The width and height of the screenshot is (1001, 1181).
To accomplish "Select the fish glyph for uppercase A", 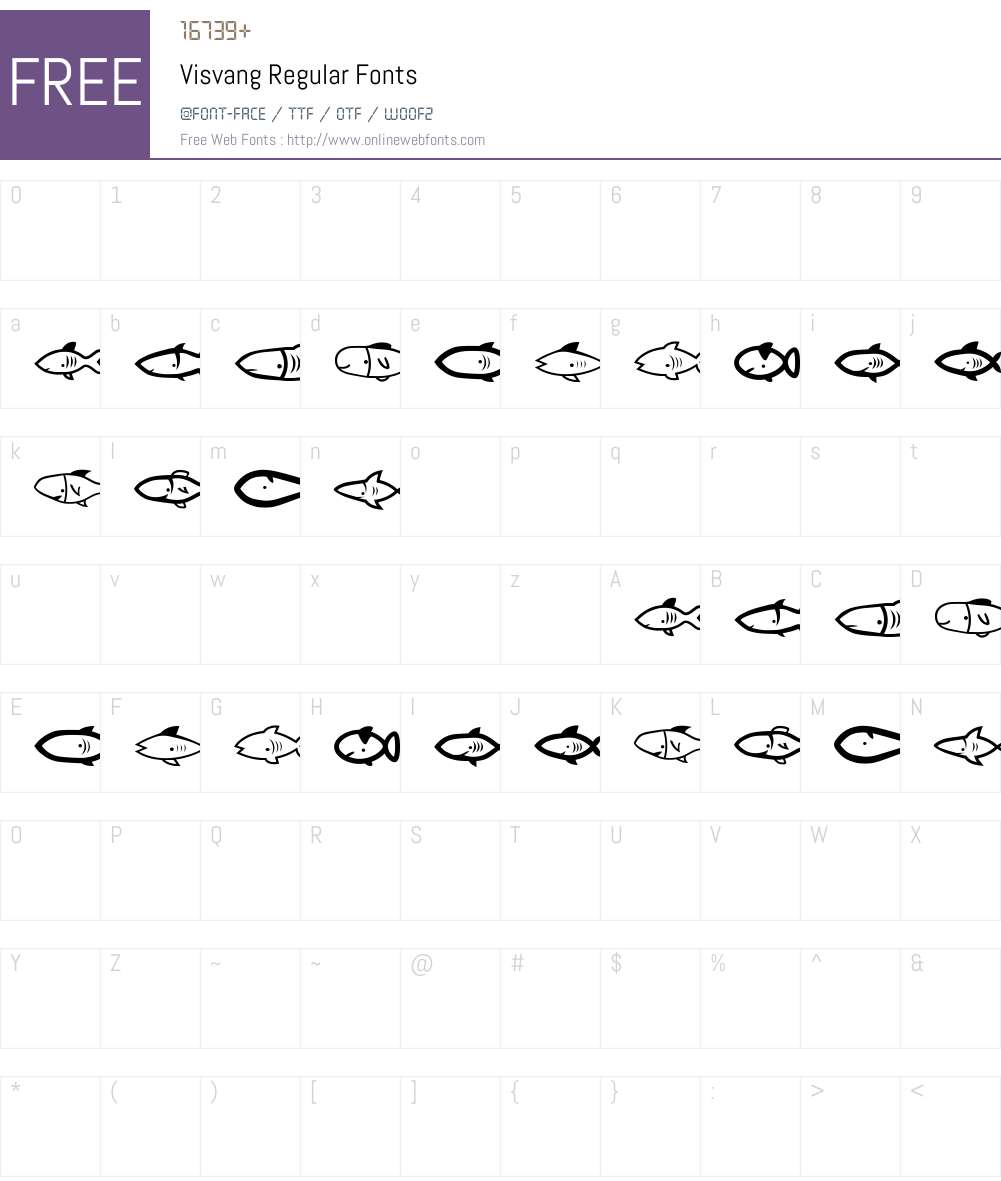I will 667,618.
